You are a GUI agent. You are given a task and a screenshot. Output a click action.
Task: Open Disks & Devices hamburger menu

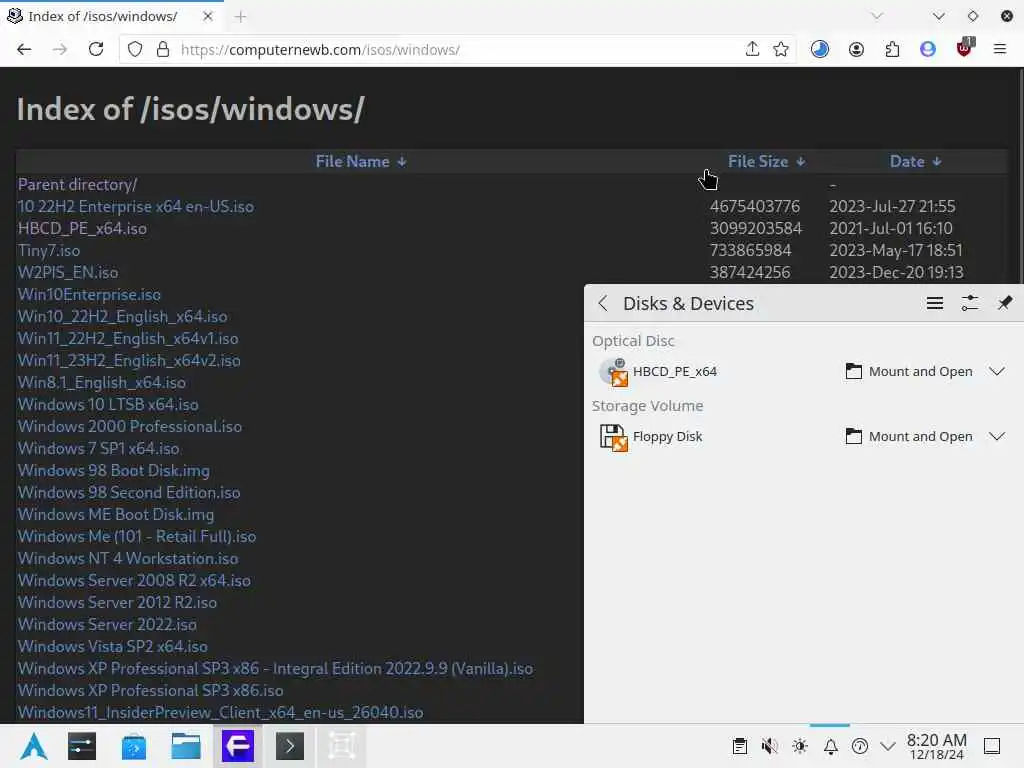tap(935, 303)
